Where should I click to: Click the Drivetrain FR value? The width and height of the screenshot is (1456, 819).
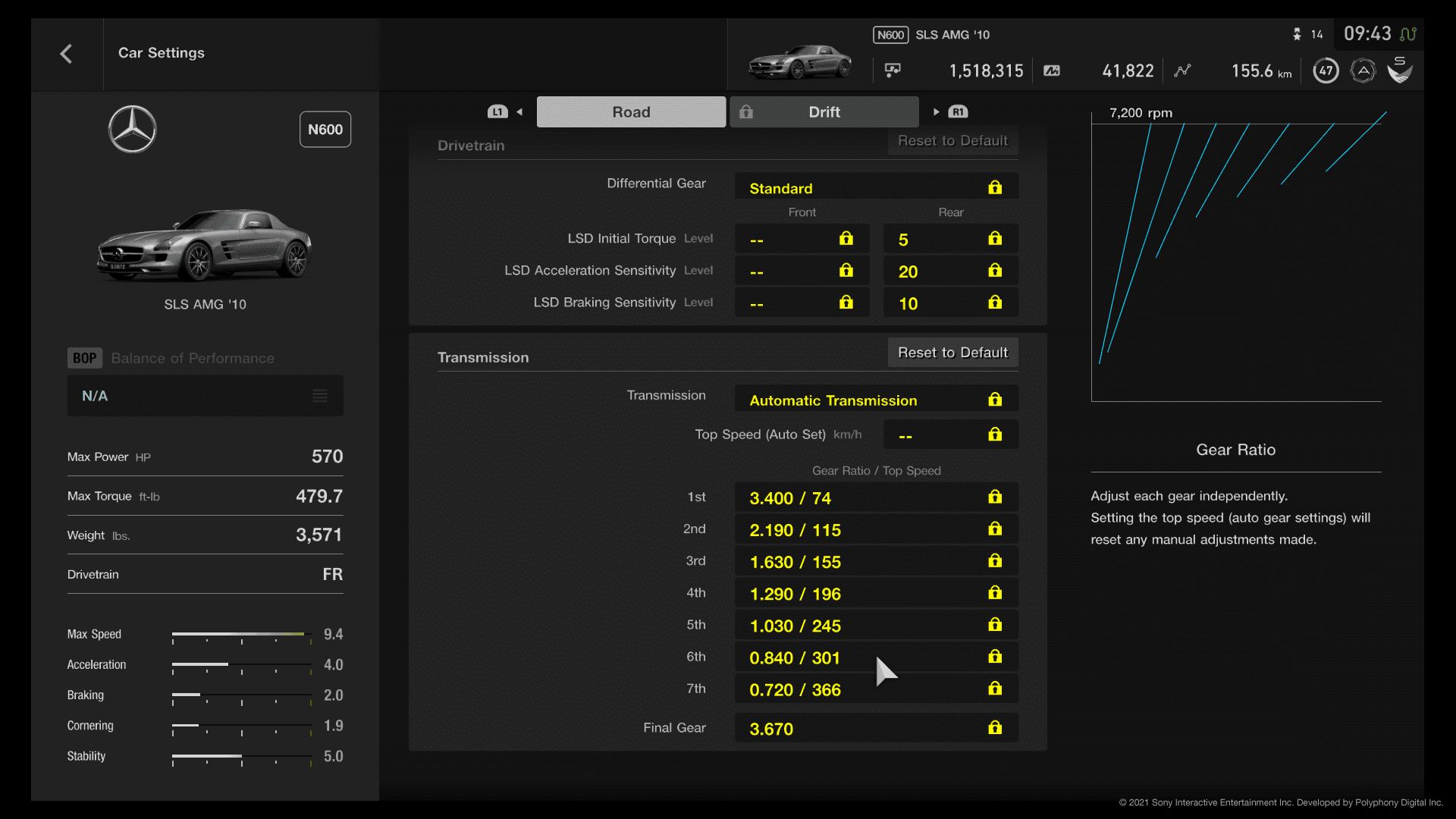(332, 574)
